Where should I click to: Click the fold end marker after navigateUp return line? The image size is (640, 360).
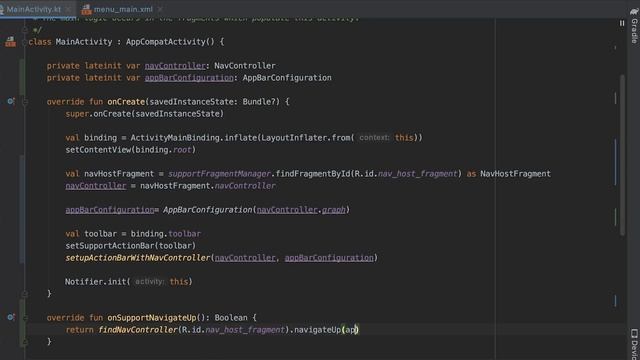coord(25,341)
